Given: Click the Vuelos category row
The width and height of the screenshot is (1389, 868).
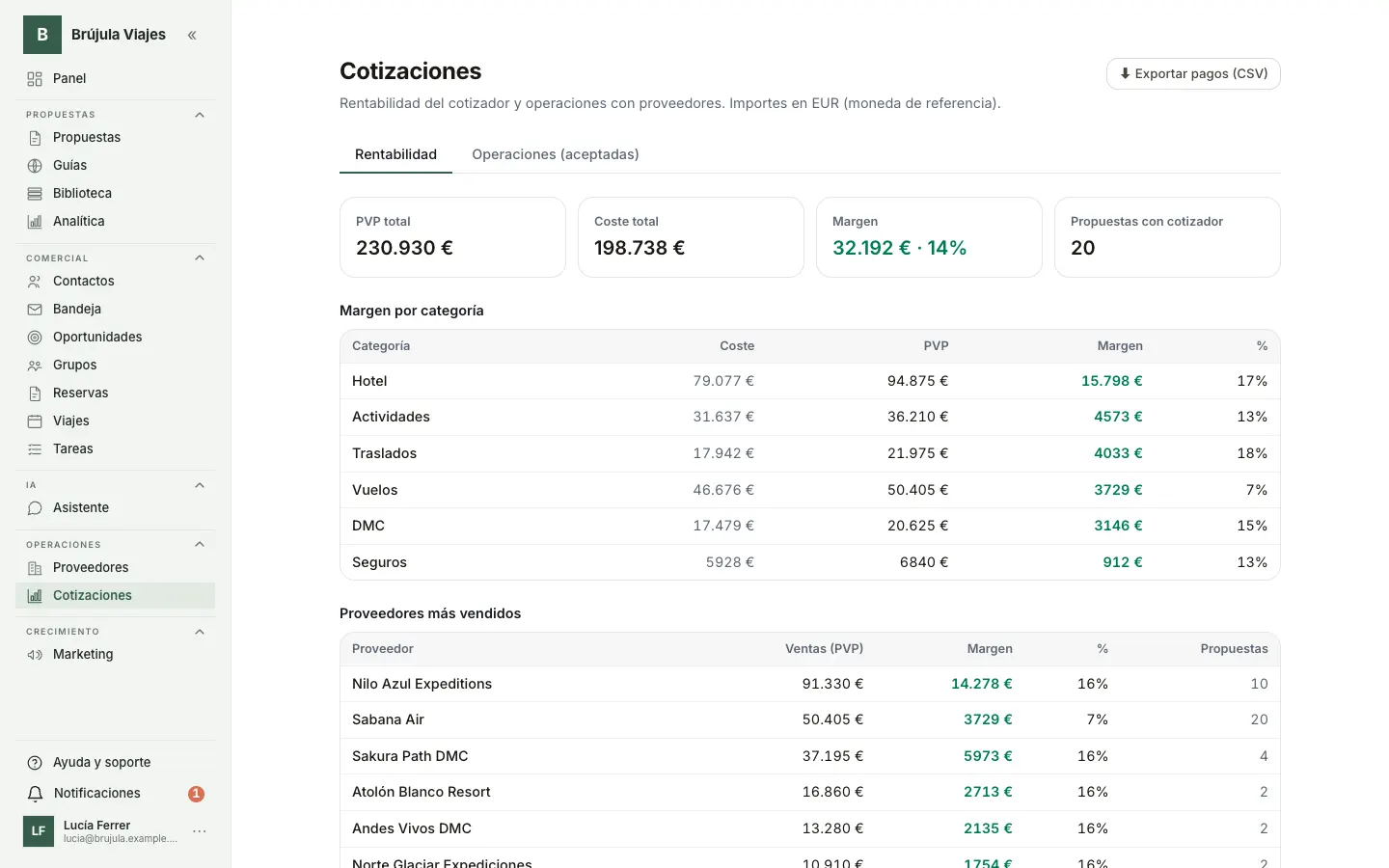Looking at the screenshot, I should pos(810,490).
